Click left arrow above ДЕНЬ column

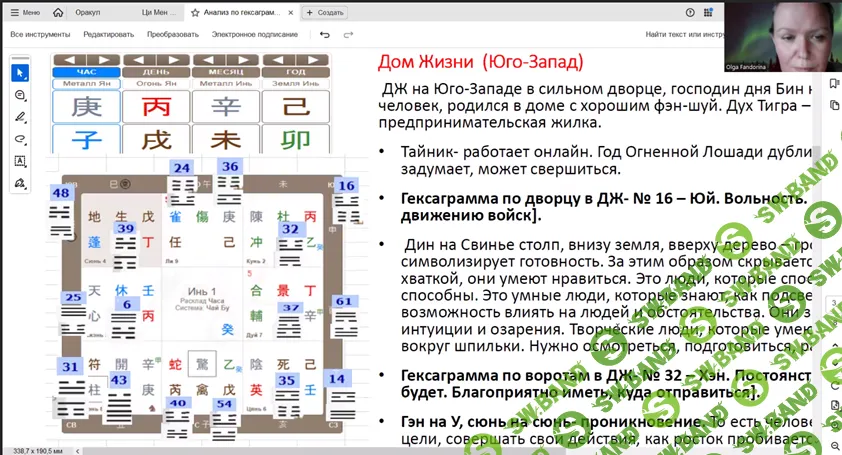tap(139, 60)
